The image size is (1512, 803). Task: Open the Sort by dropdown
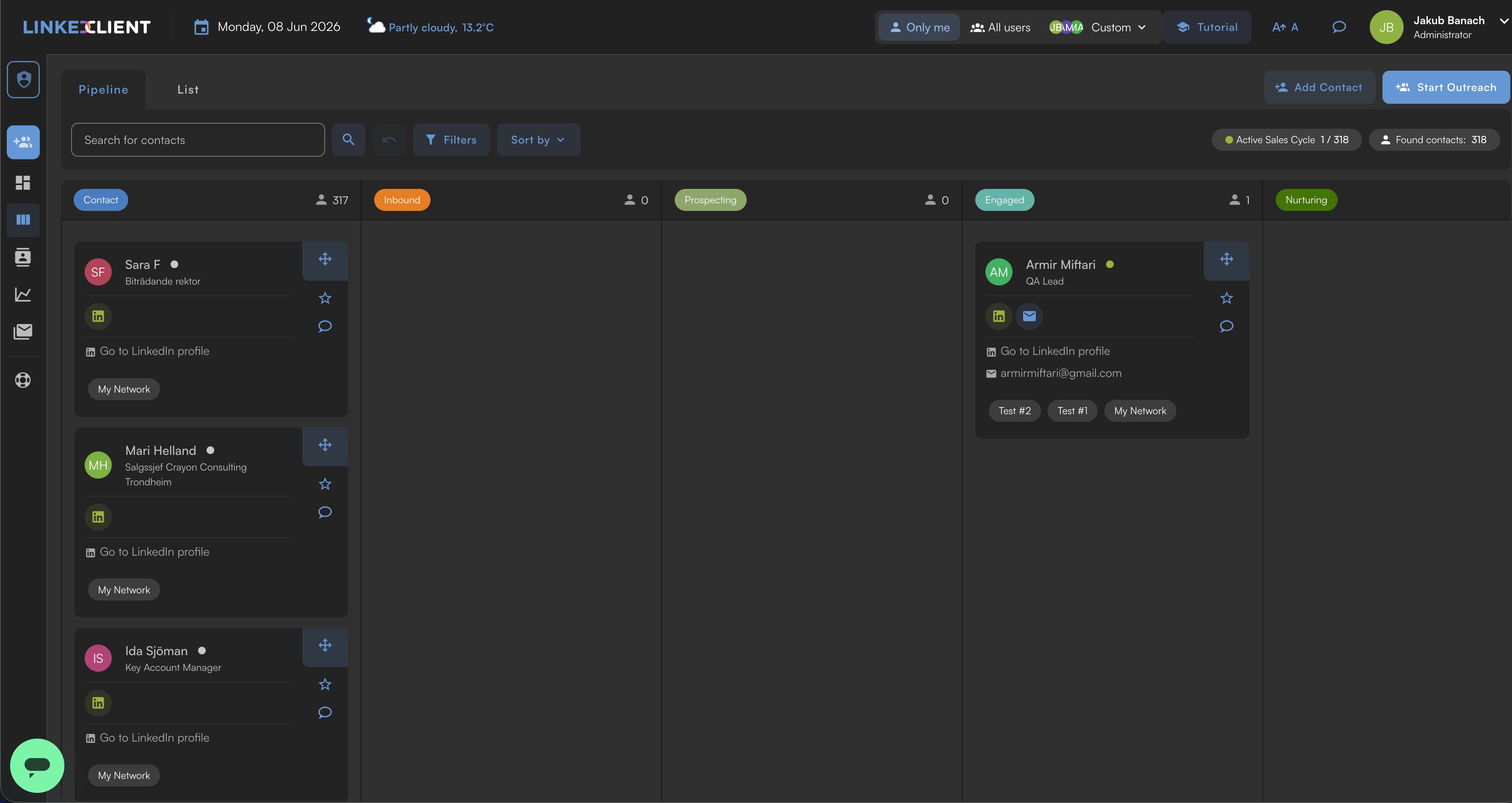point(538,140)
